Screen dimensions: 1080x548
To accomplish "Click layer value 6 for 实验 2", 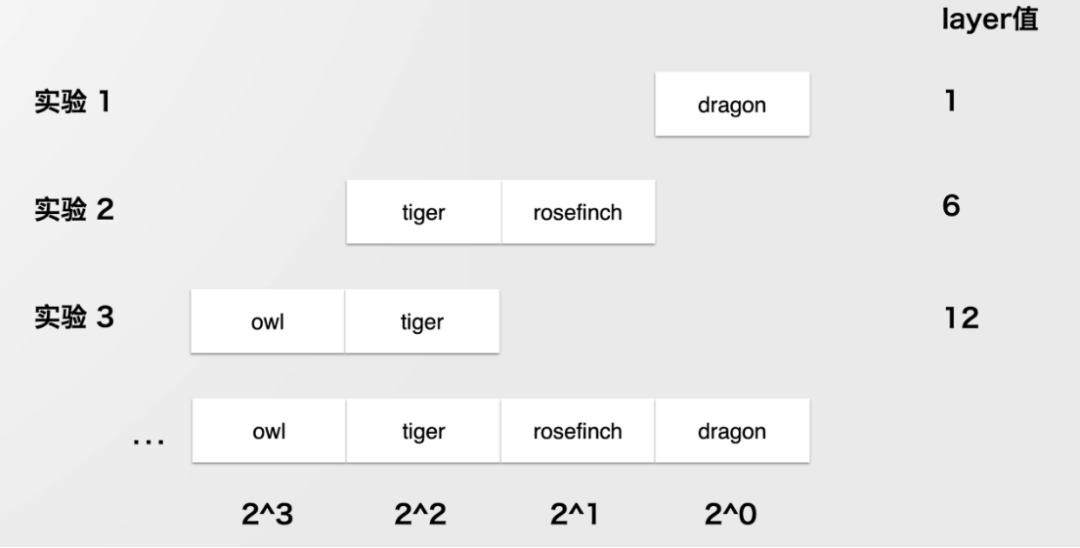I will (x=951, y=208).
